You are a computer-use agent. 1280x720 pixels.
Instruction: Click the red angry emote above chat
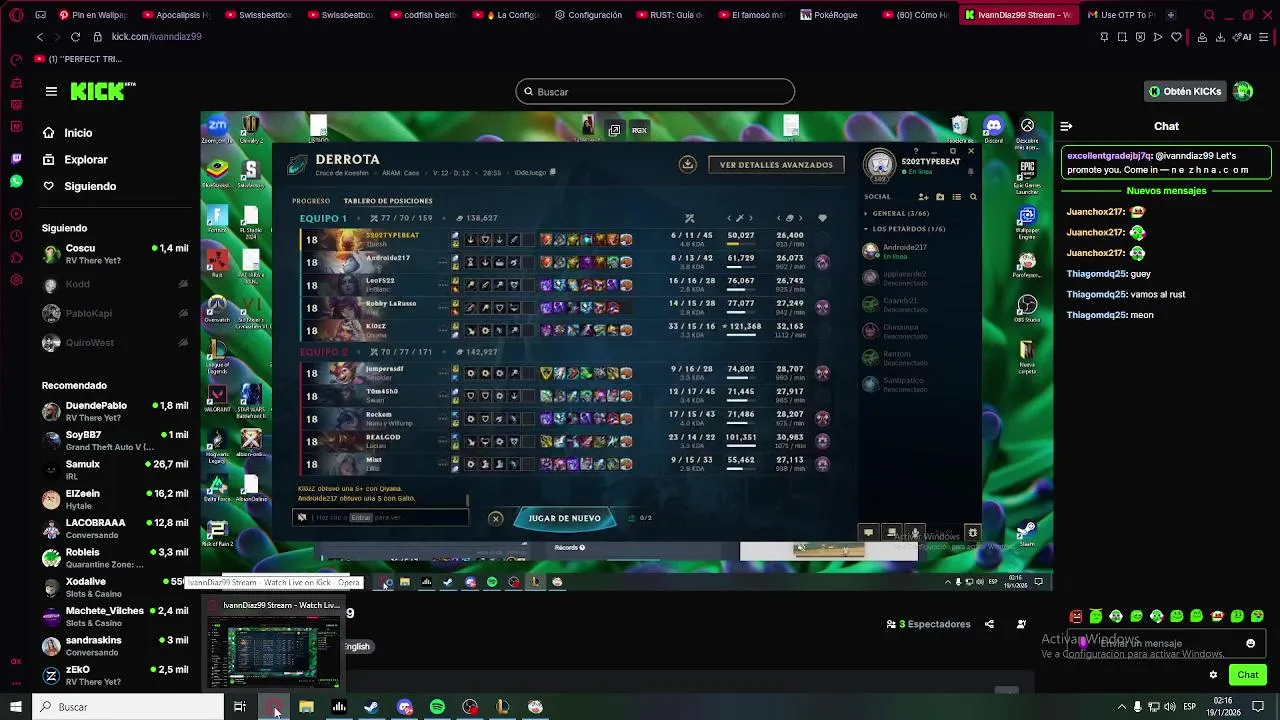1076,616
